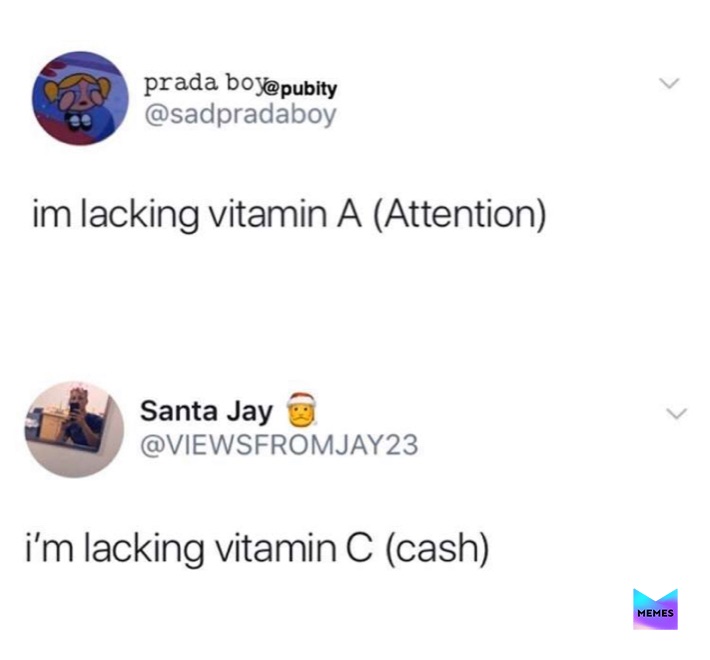This screenshot has width=710, height=660.
Task: Open the @sadpradaboy handle
Action: (x=240, y=114)
